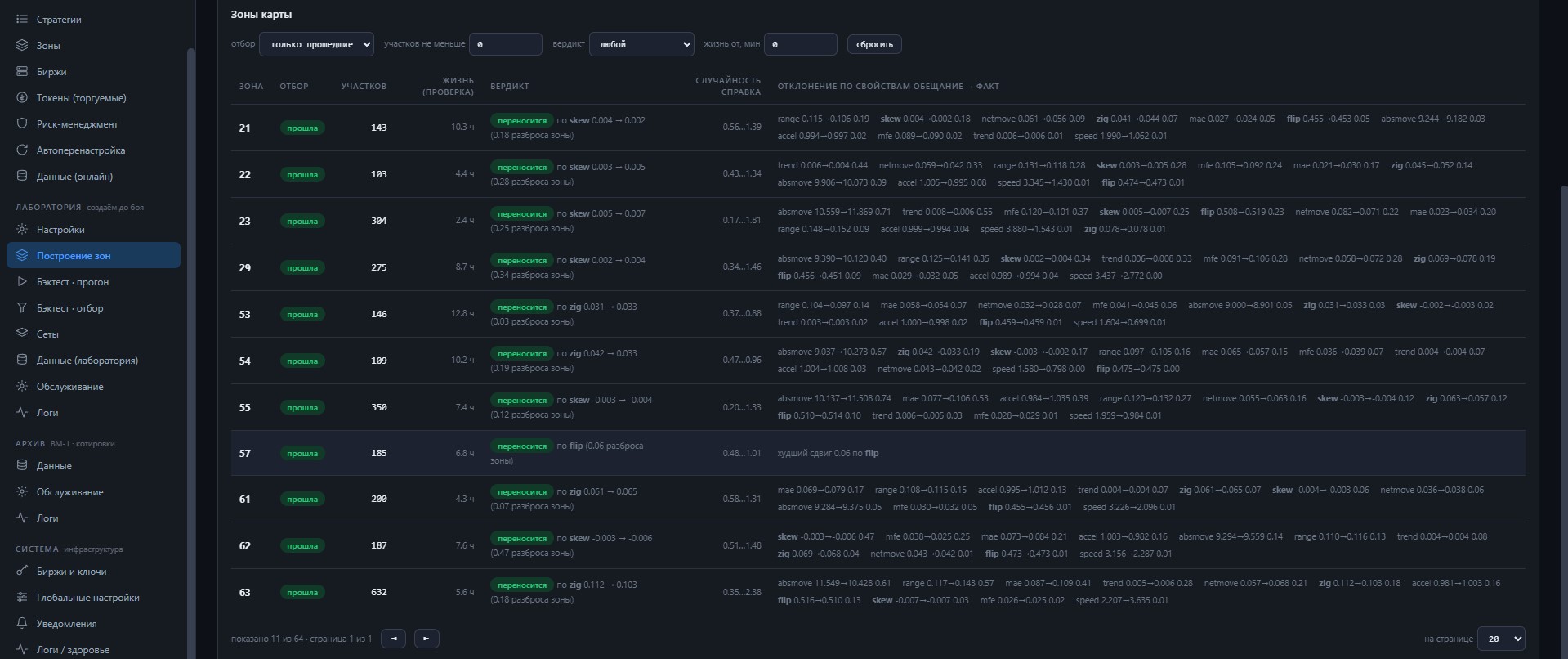Click the Логи pulse icon under Лаборатория
This screenshot has height=659, width=1568.
(22, 412)
